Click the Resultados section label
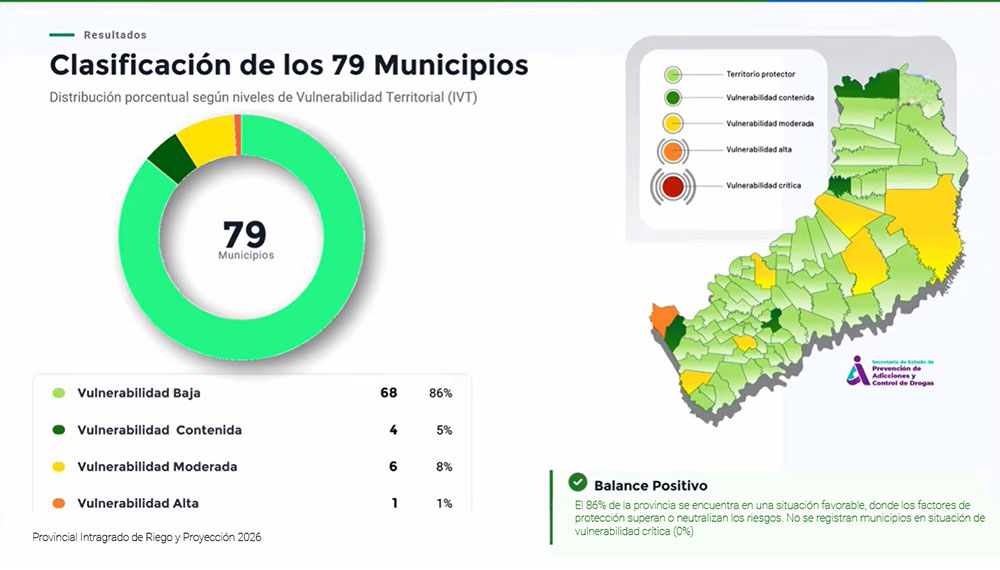 115,35
